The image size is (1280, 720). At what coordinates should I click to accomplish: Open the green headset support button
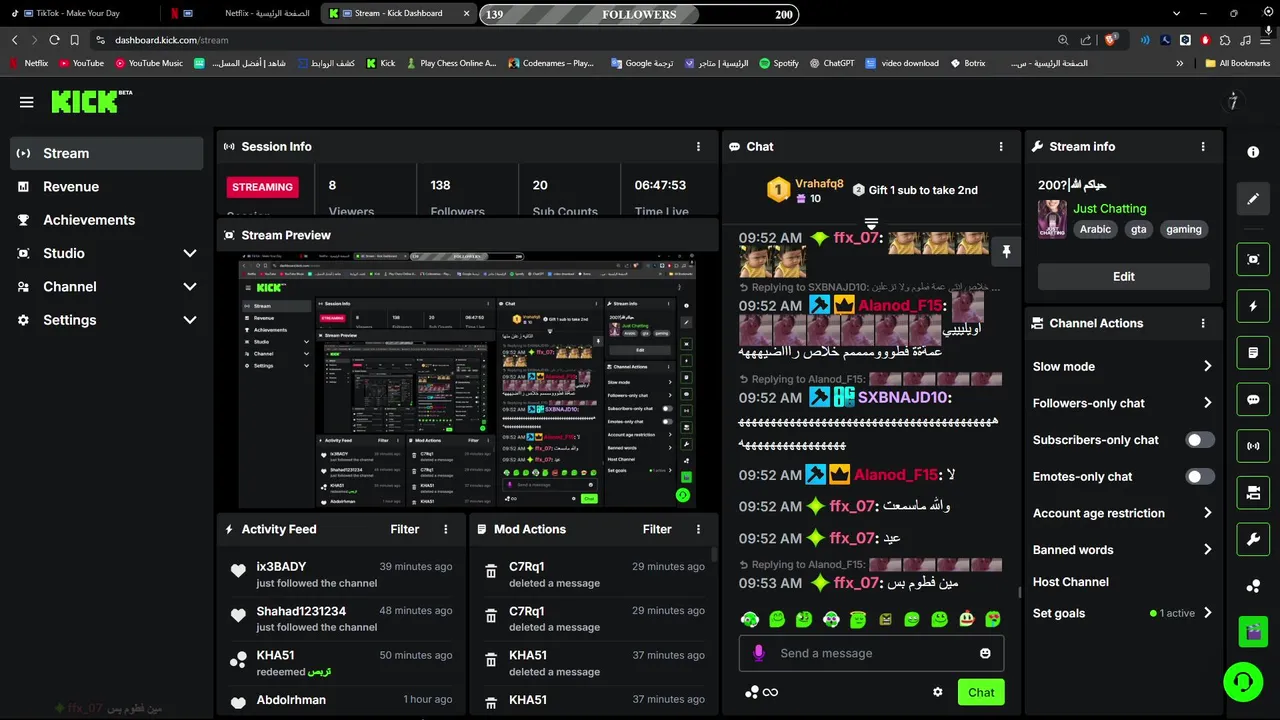click(x=1243, y=682)
